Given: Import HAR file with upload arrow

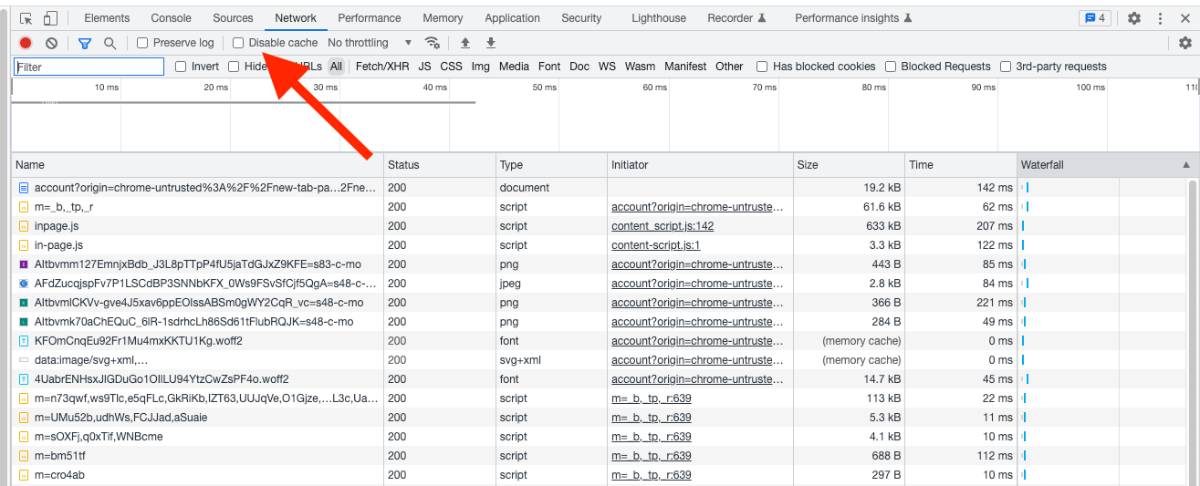Looking at the screenshot, I should [465, 43].
